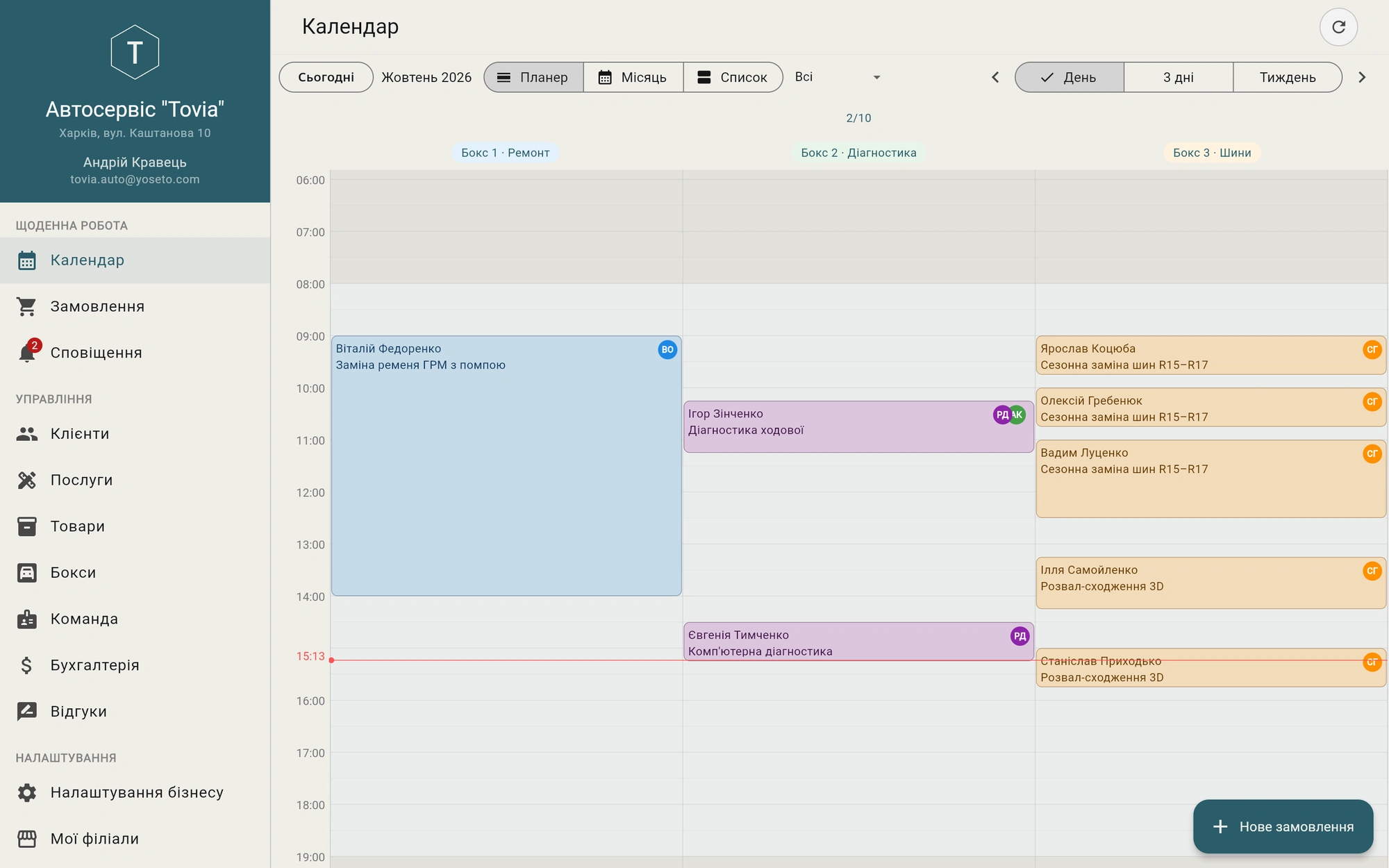Go to previous day with left chevron

[995, 77]
